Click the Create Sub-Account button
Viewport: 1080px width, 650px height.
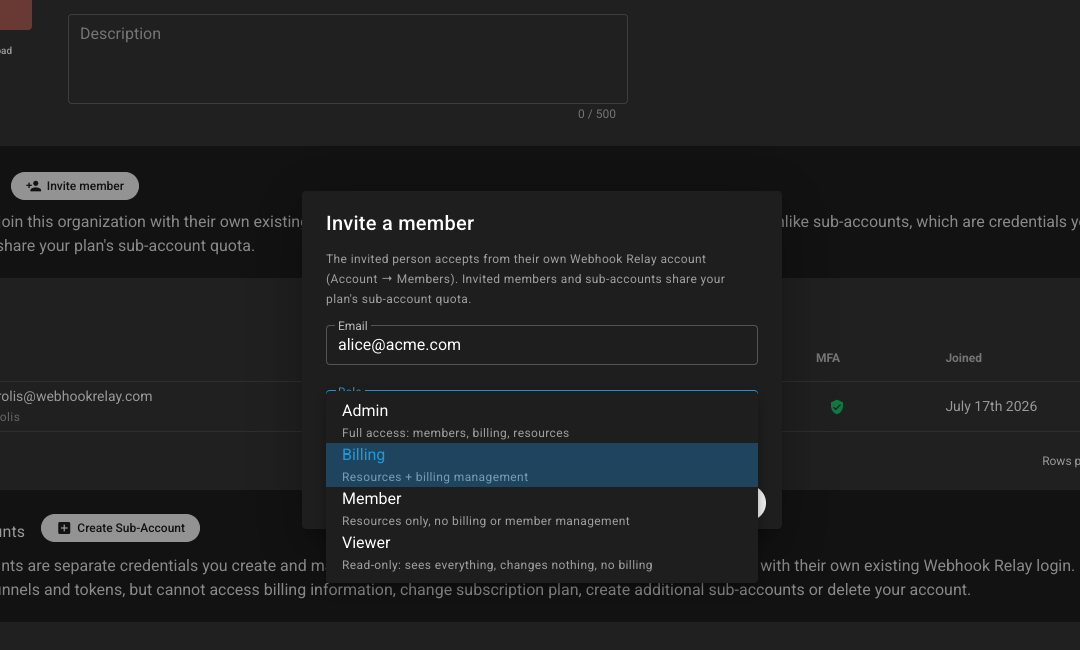point(121,528)
